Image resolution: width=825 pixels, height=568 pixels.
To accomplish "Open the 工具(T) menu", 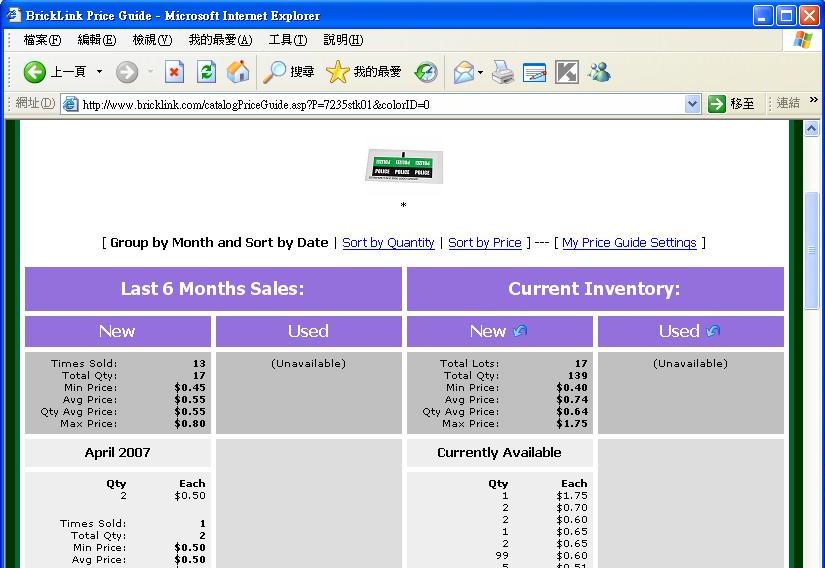I will 287,40.
